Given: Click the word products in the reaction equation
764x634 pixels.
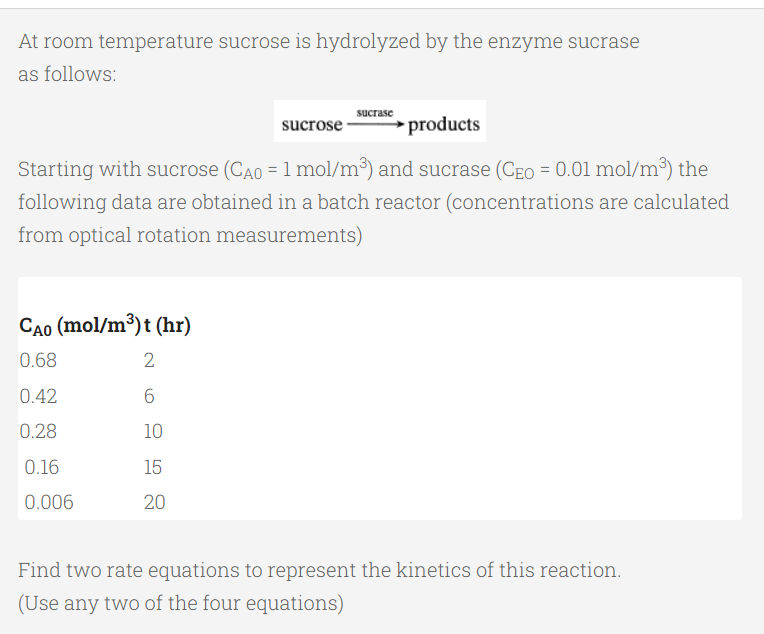Looking at the screenshot, I should click(444, 125).
